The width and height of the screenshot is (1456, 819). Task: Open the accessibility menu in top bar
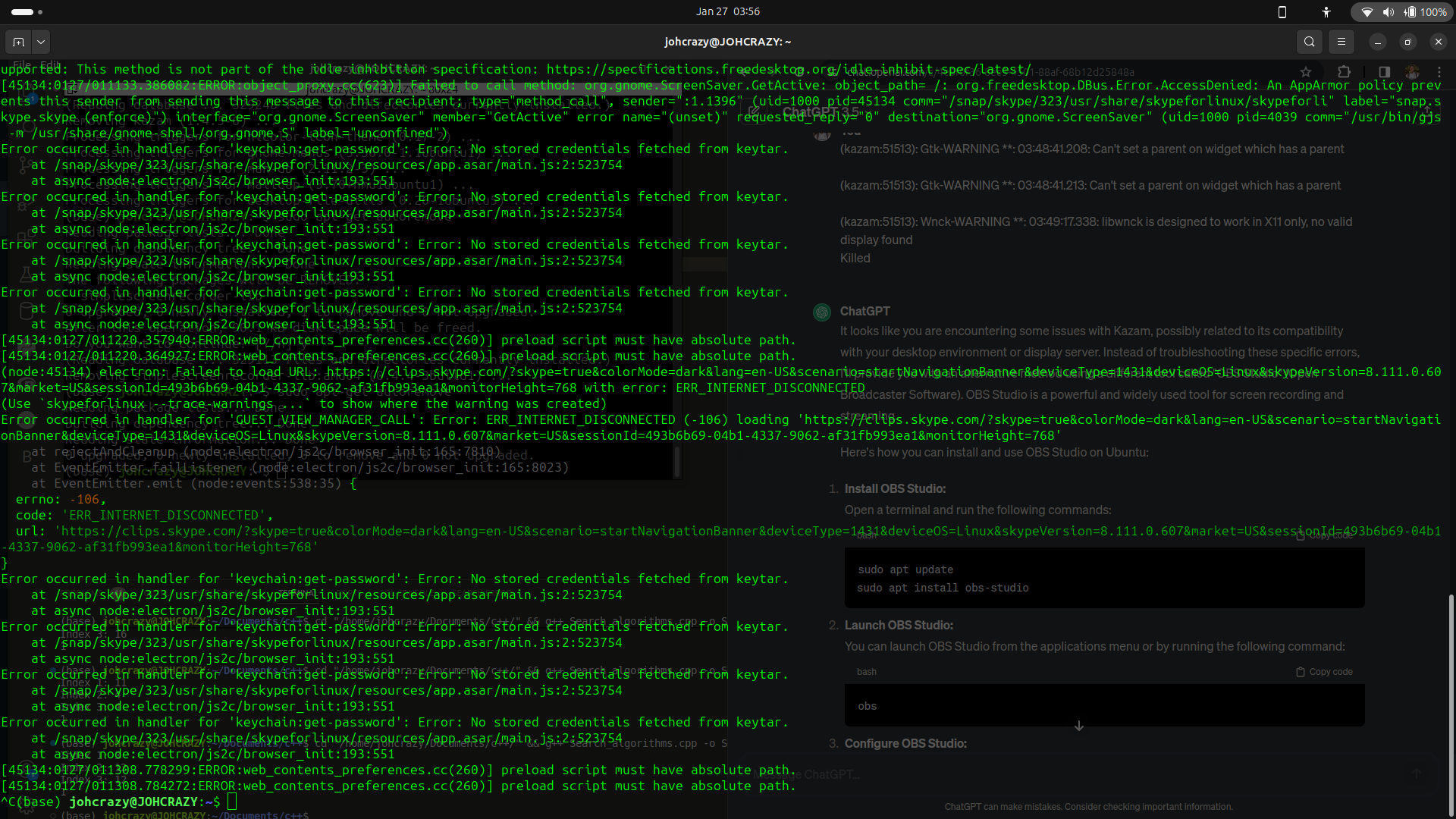click(x=1326, y=11)
